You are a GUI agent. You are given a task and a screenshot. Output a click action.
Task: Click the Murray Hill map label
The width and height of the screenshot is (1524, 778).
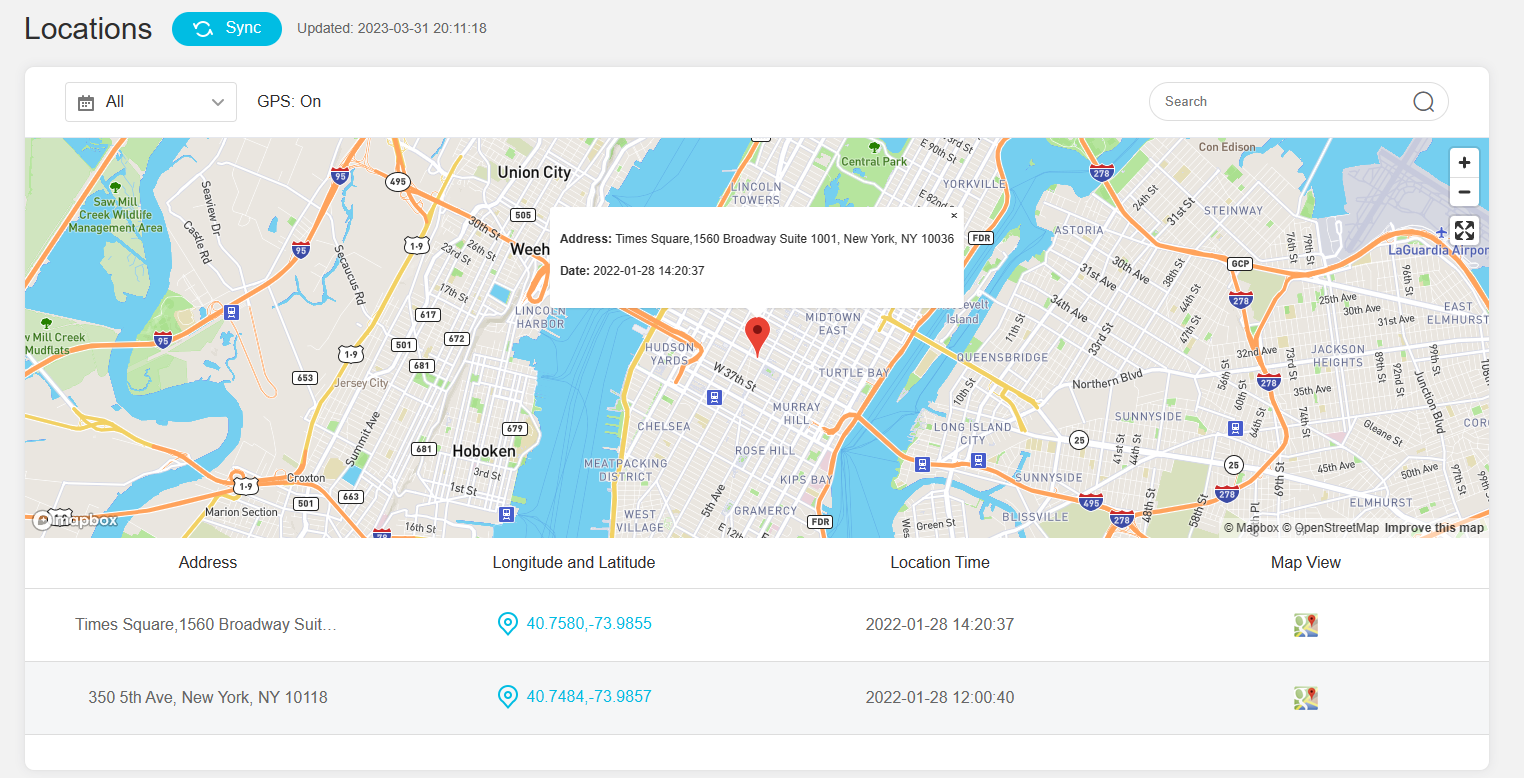[797, 413]
